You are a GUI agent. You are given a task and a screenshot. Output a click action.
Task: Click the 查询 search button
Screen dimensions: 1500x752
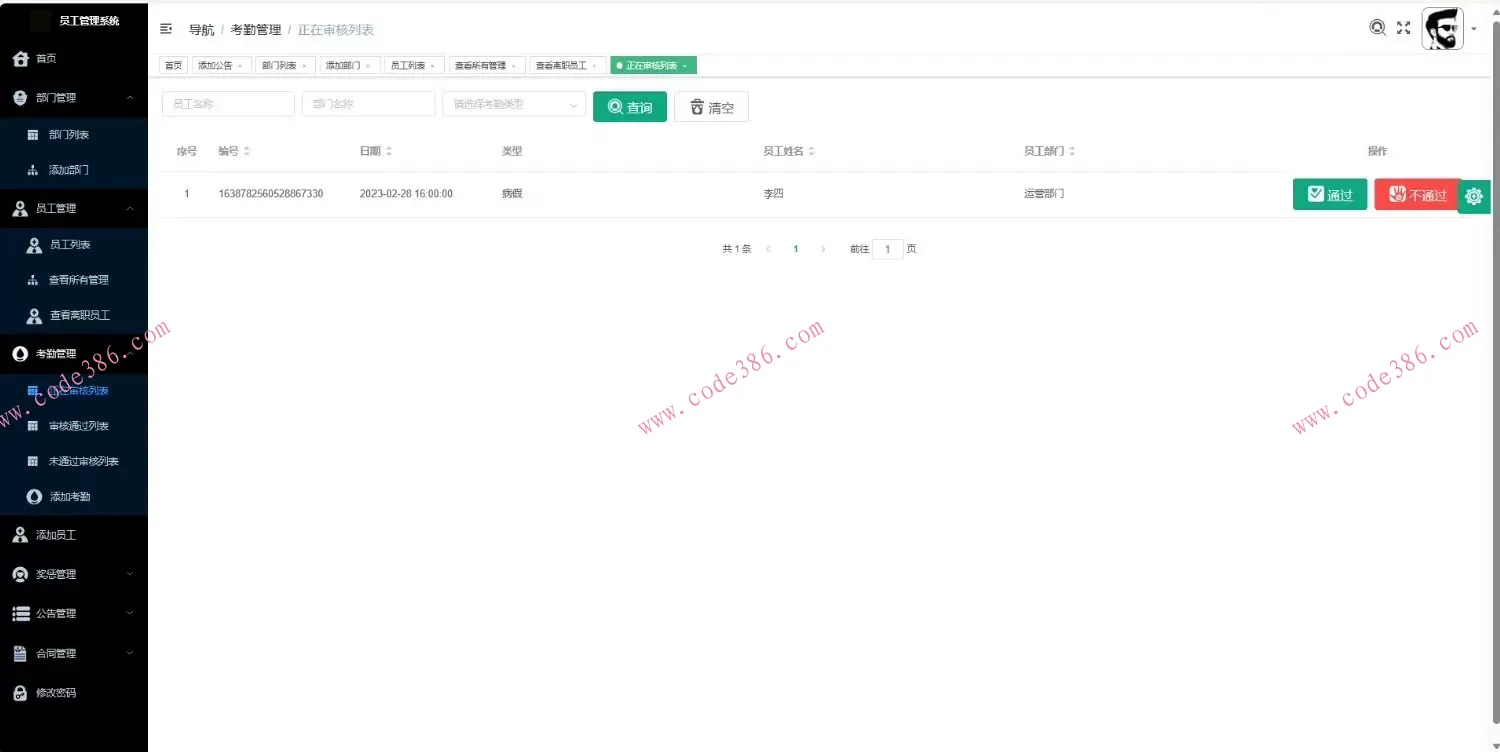click(x=629, y=106)
